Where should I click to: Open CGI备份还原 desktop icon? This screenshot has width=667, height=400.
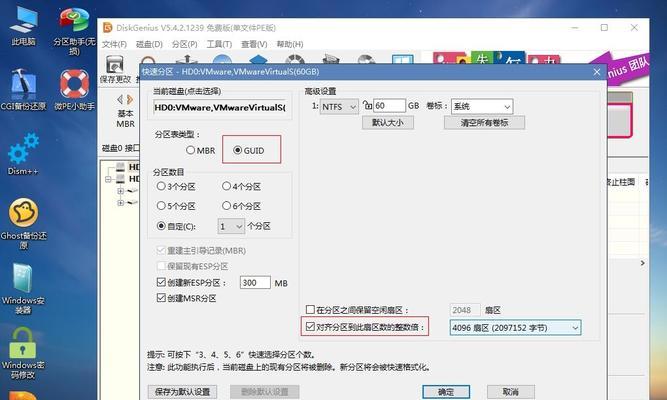click(23, 89)
